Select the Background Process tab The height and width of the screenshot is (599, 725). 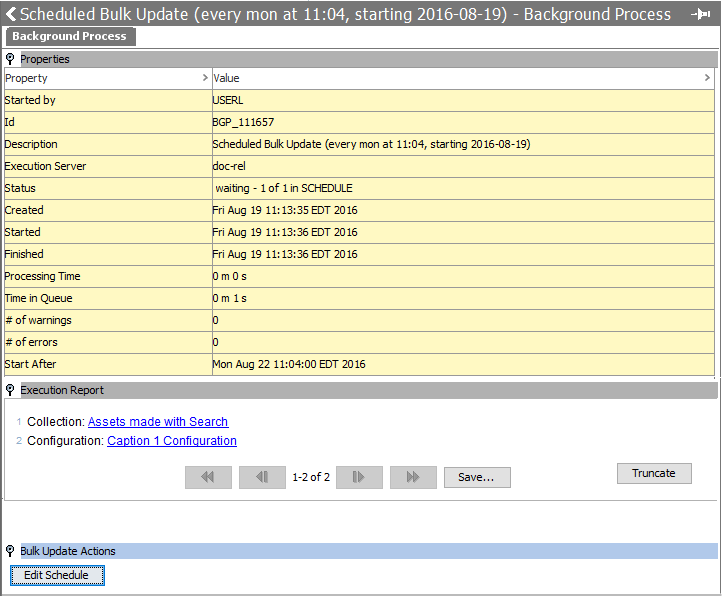pyautogui.click(x=71, y=37)
